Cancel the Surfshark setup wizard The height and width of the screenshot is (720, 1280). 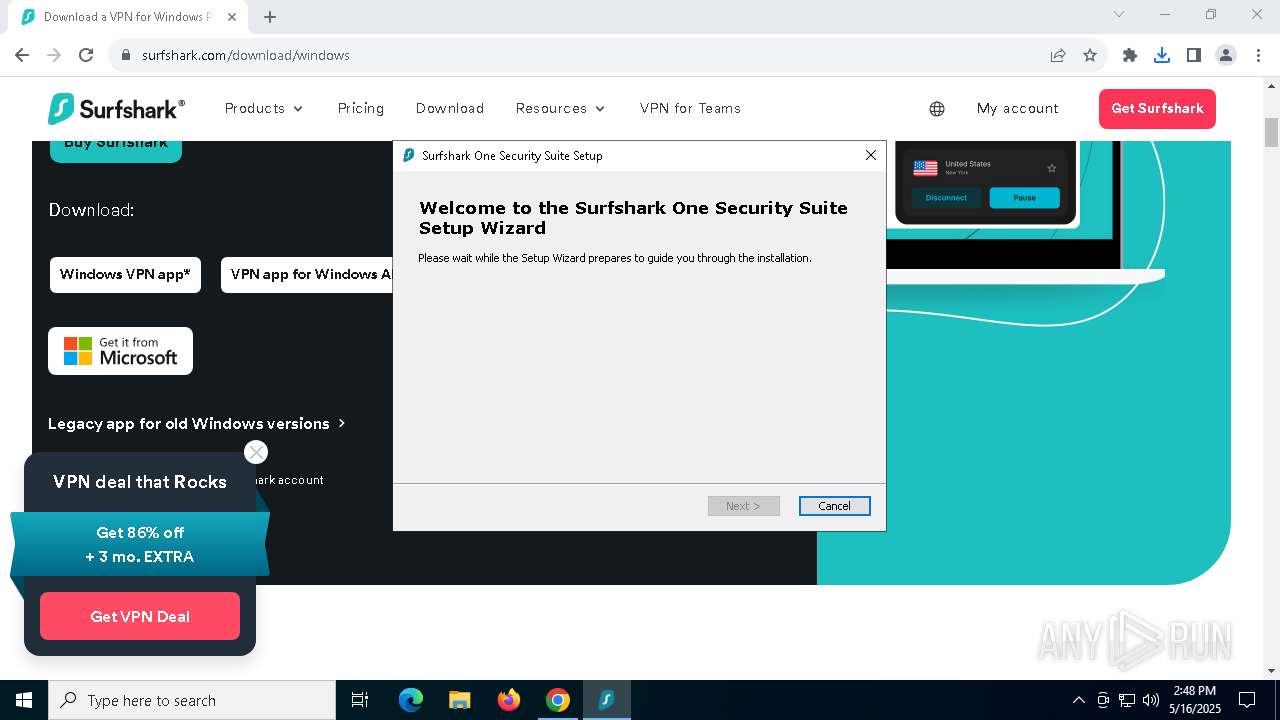(x=834, y=506)
